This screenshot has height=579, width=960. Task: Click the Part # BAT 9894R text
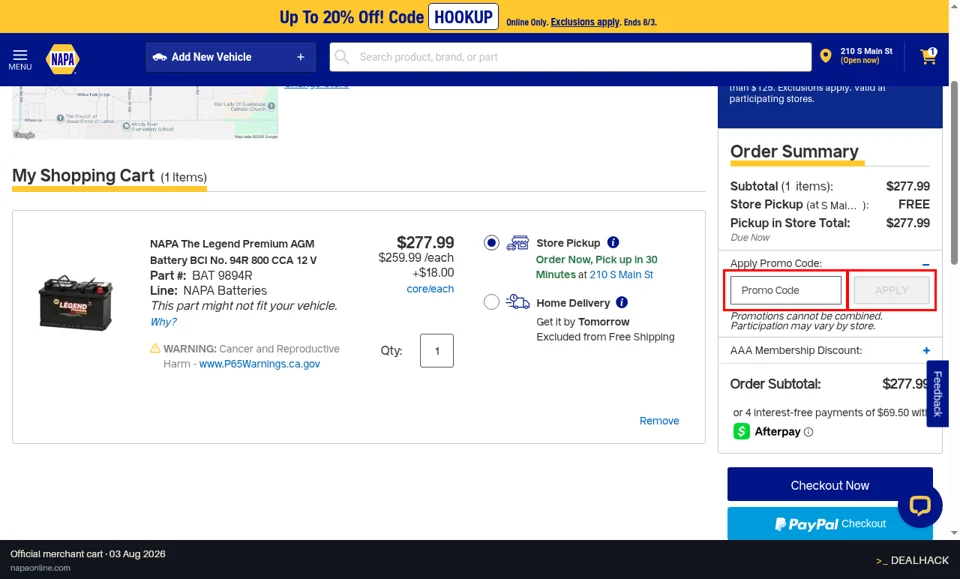pos(201,275)
